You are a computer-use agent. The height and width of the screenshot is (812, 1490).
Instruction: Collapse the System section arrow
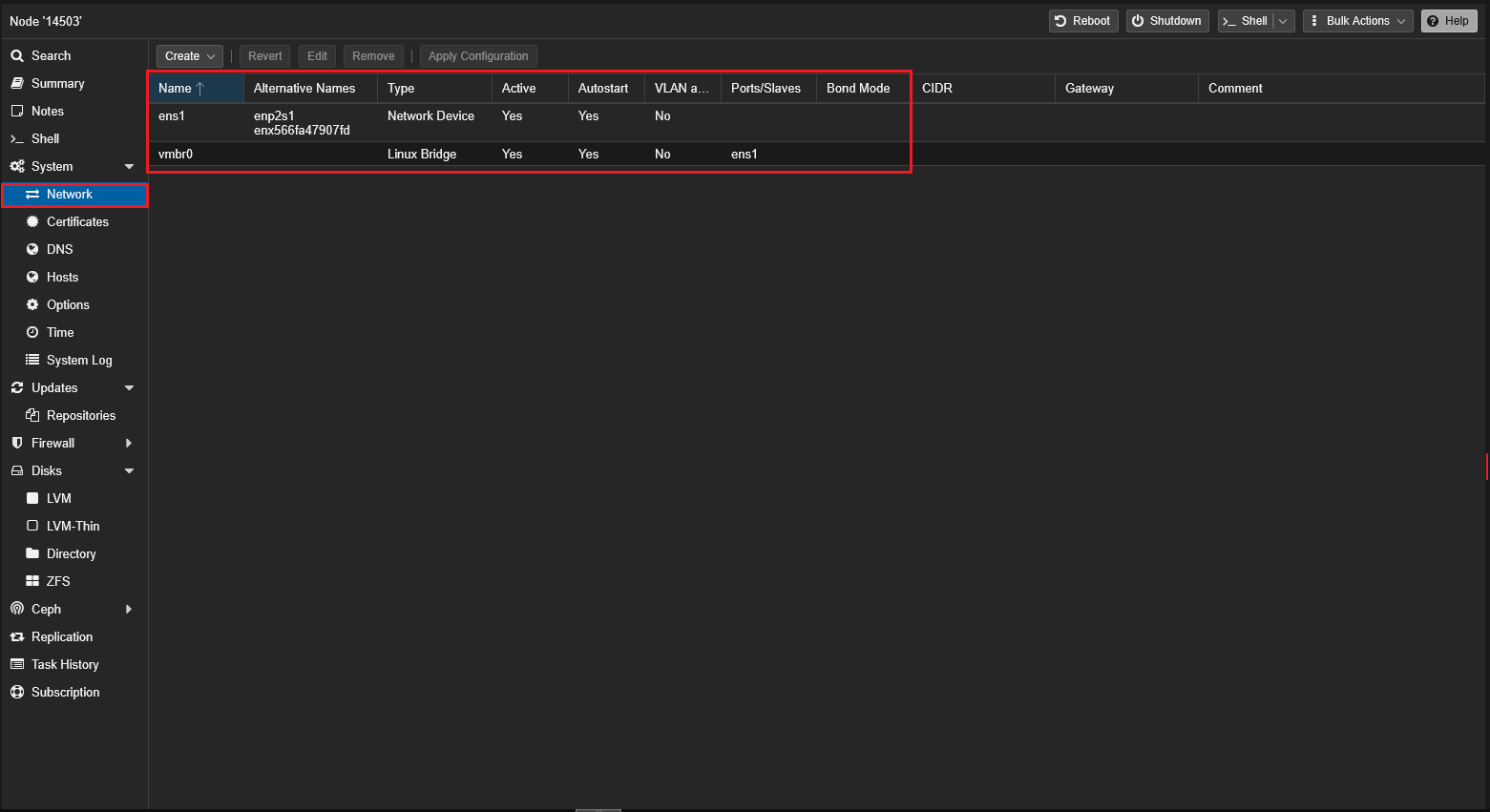(x=129, y=166)
